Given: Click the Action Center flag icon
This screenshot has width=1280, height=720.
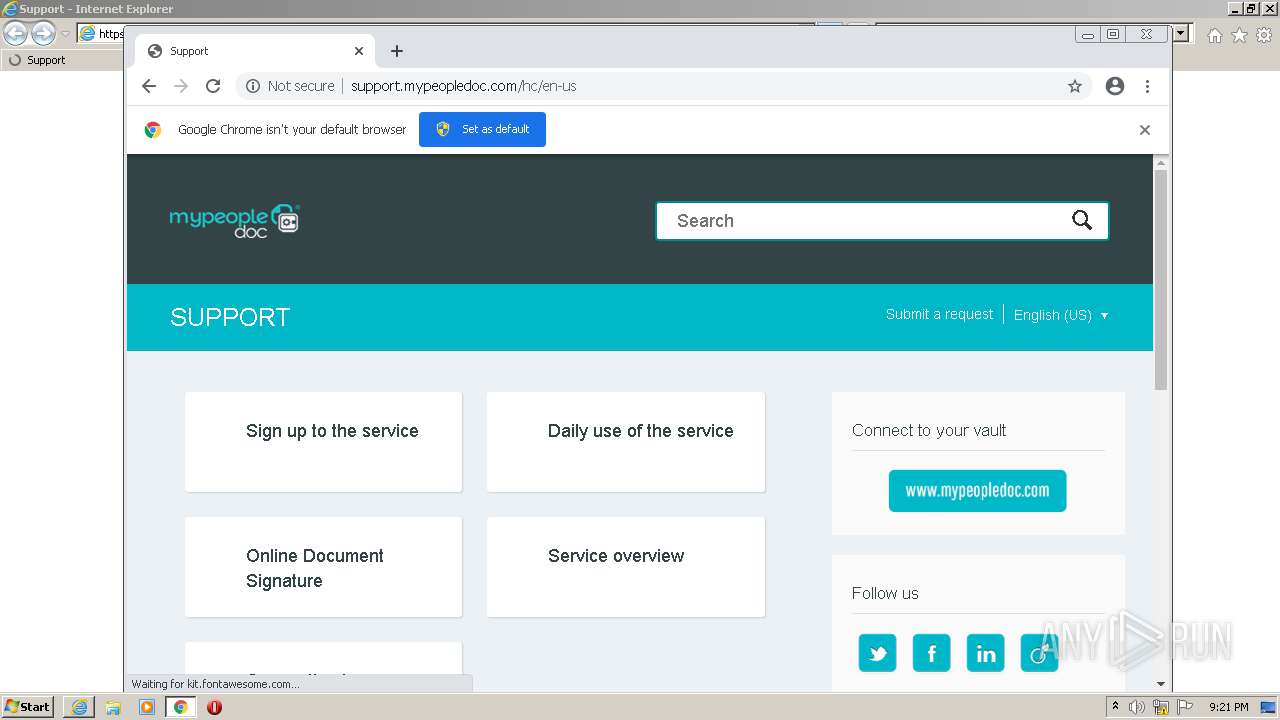Looking at the screenshot, I should tap(1185, 707).
